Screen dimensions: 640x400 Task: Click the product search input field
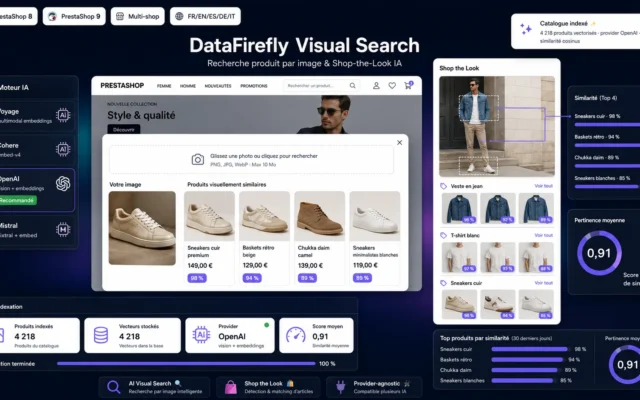click(322, 86)
